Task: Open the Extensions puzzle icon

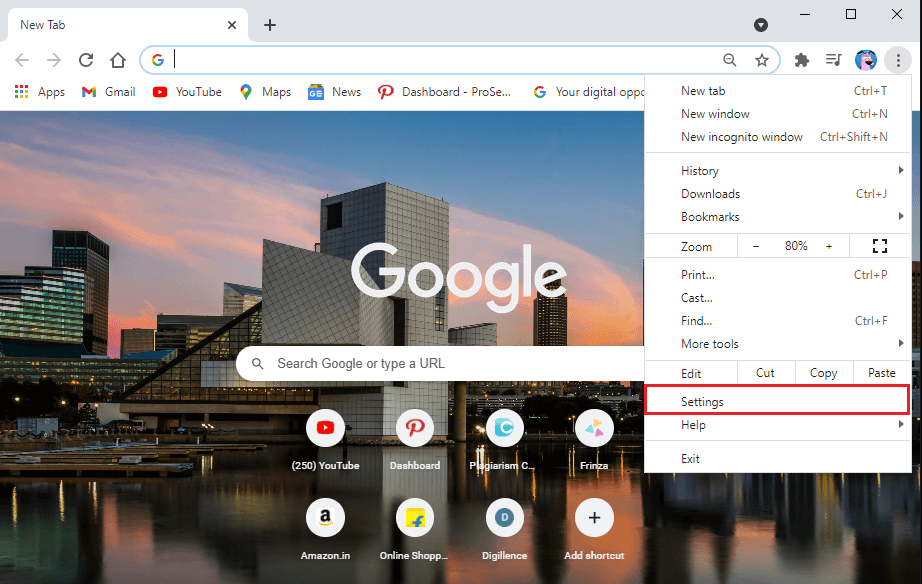Action: 801,60
